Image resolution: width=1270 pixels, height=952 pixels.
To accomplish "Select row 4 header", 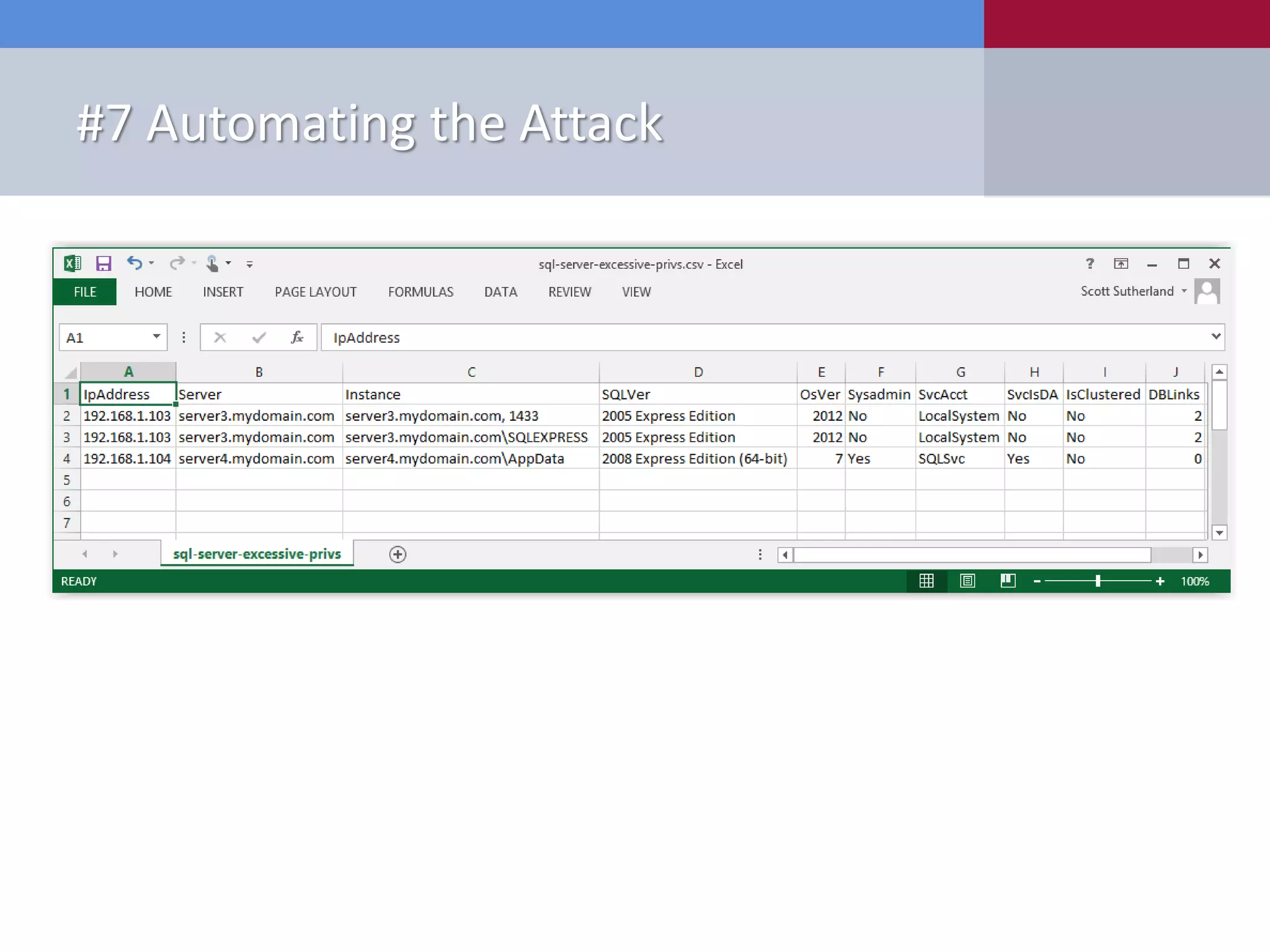I will click(66, 459).
